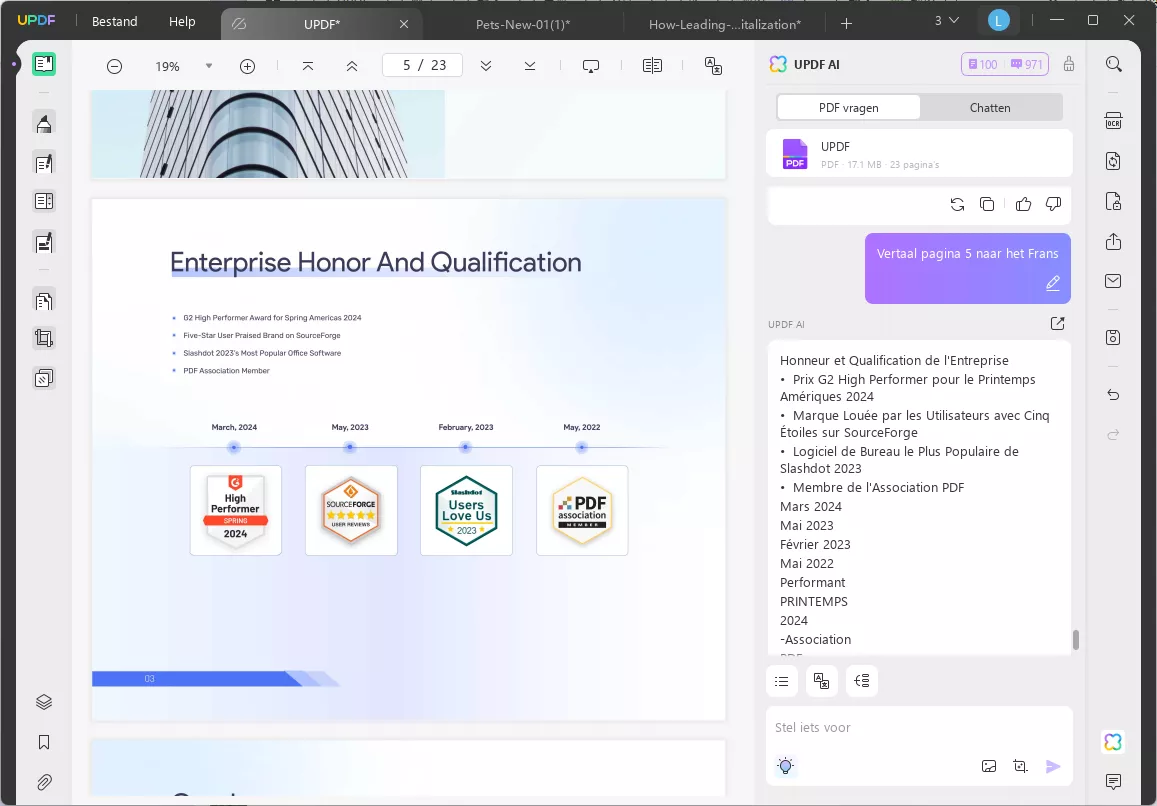Like the AI response with thumbs up
The height and width of the screenshot is (806, 1157).
[1023, 204]
